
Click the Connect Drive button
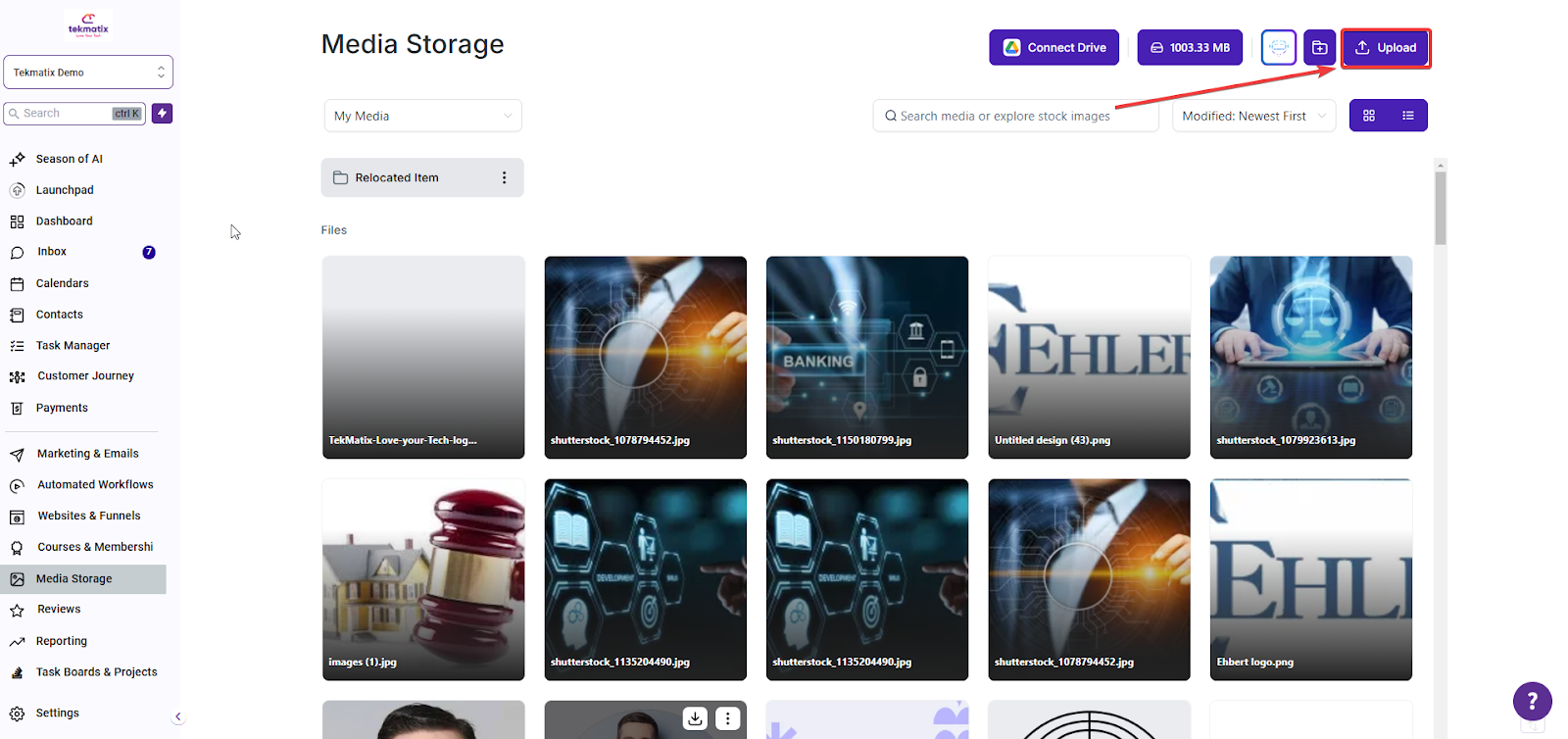tap(1053, 47)
